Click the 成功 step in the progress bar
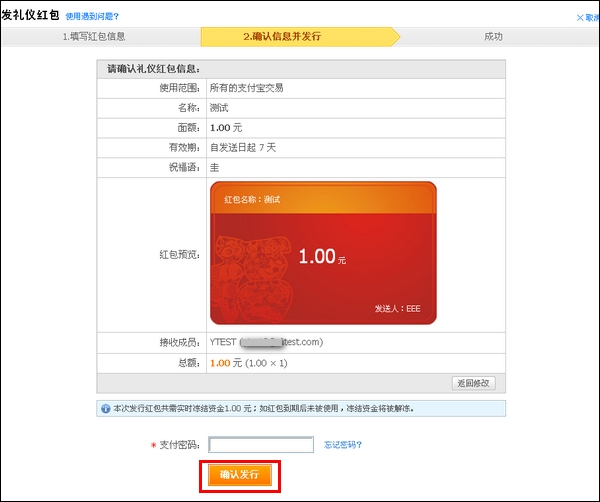The height and width of the screenshot is (502, 600). pyautogui.click(x=493, y=37)
